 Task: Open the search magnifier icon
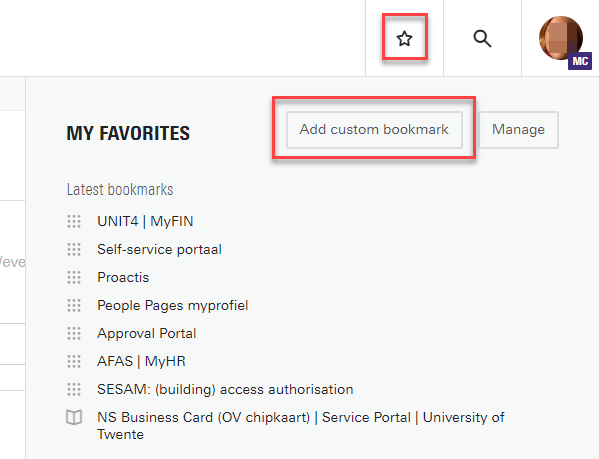[482, 39]
